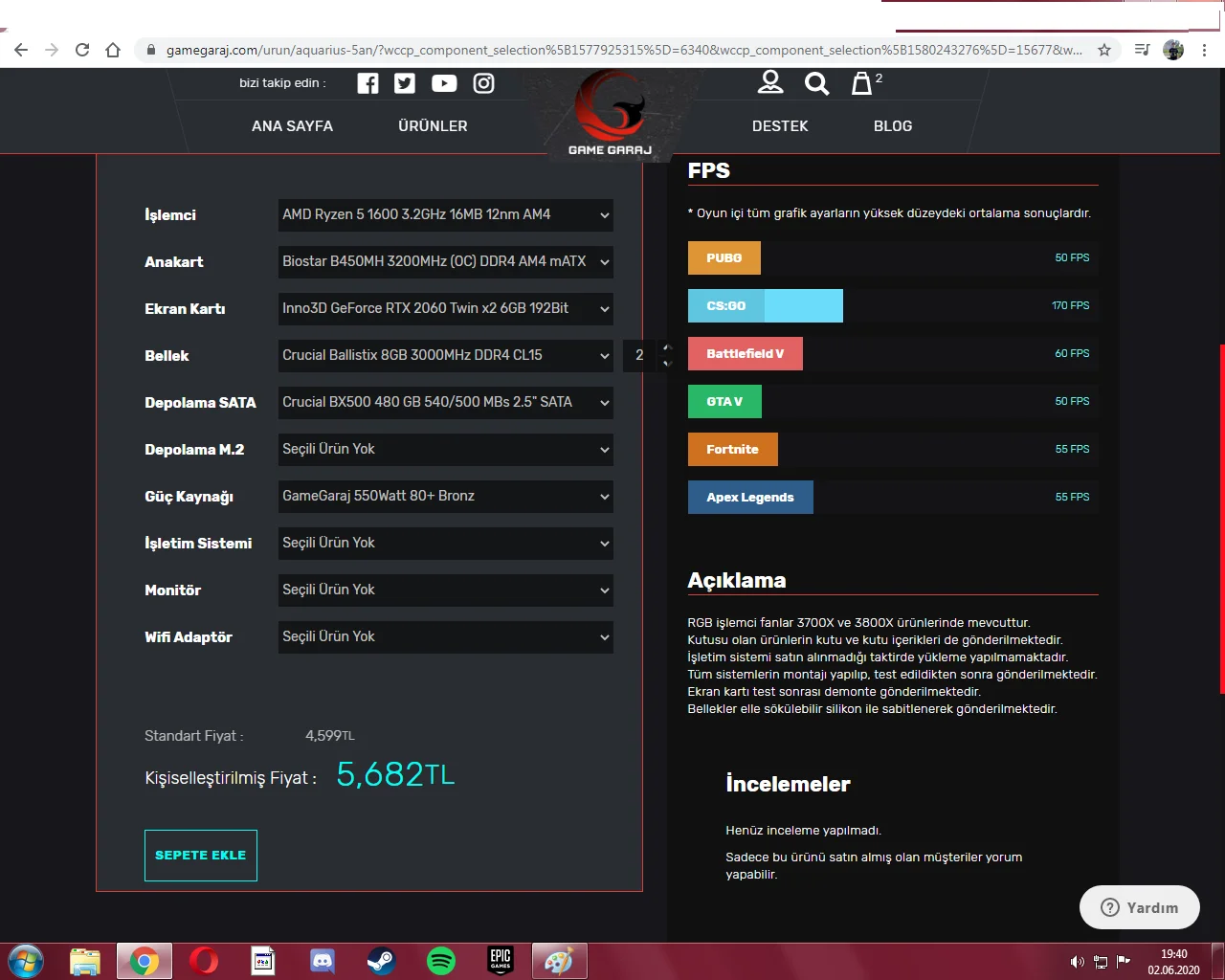Open Paint from the taskbar
The image size is (1225, 980).
click(x=559, y=961)
